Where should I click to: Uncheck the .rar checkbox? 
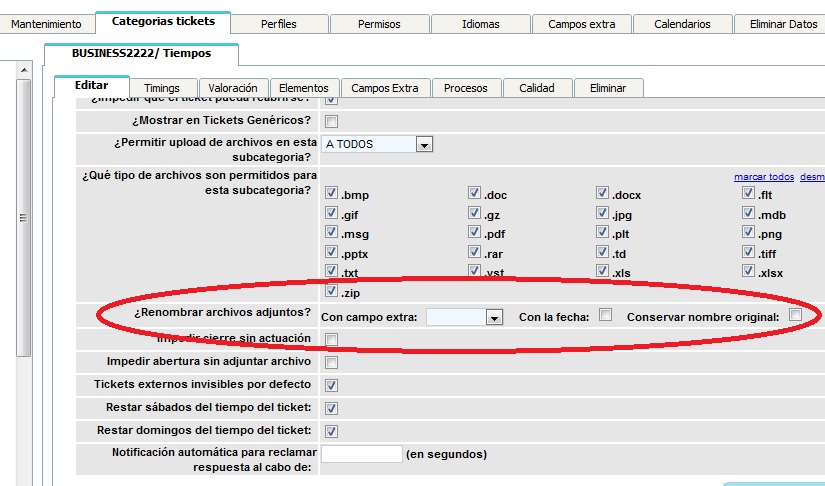click(x=474, y=251)
